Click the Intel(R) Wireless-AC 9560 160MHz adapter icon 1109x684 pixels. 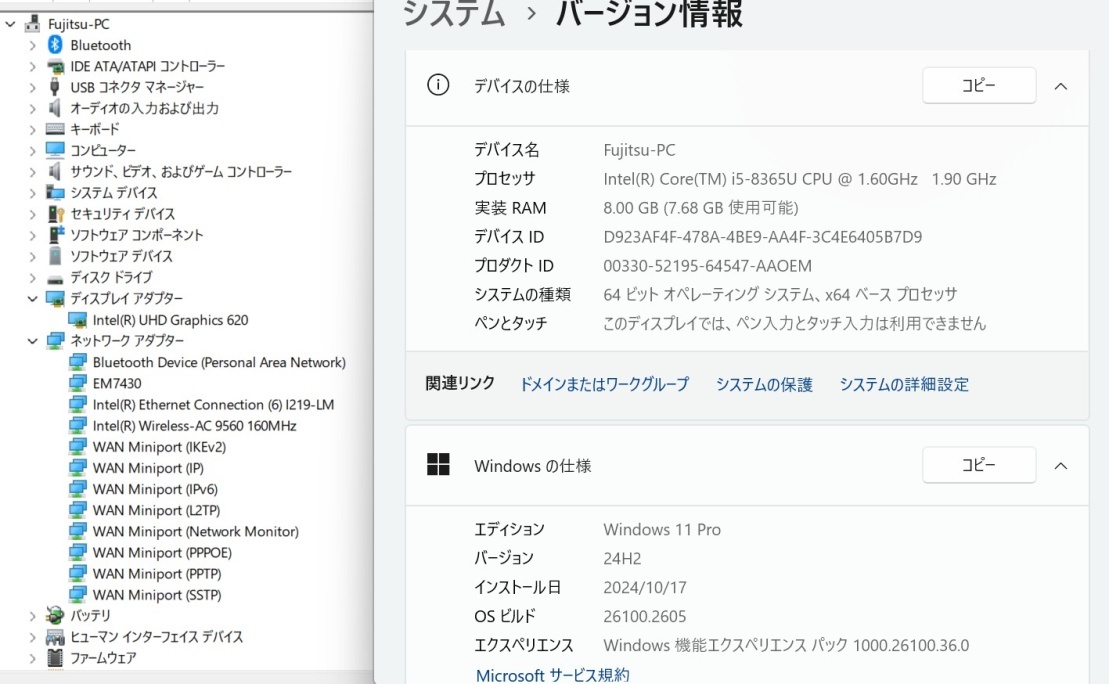coord(78,426)
